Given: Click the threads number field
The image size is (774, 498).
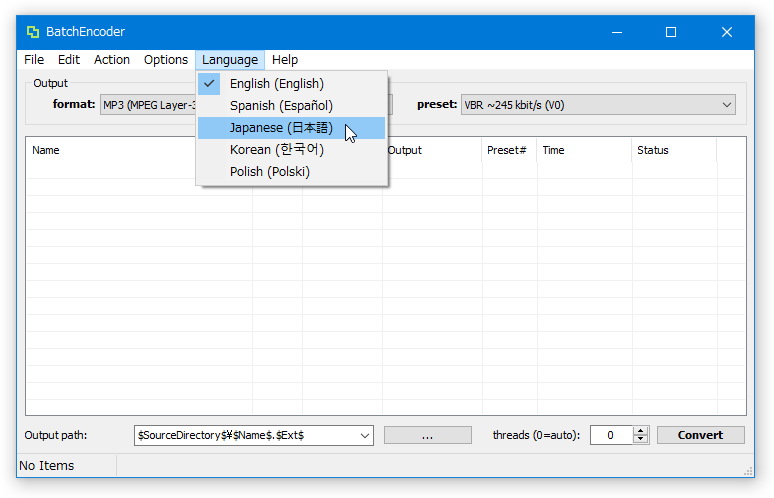Looking at the screenshot, I should tap(611, 435).
